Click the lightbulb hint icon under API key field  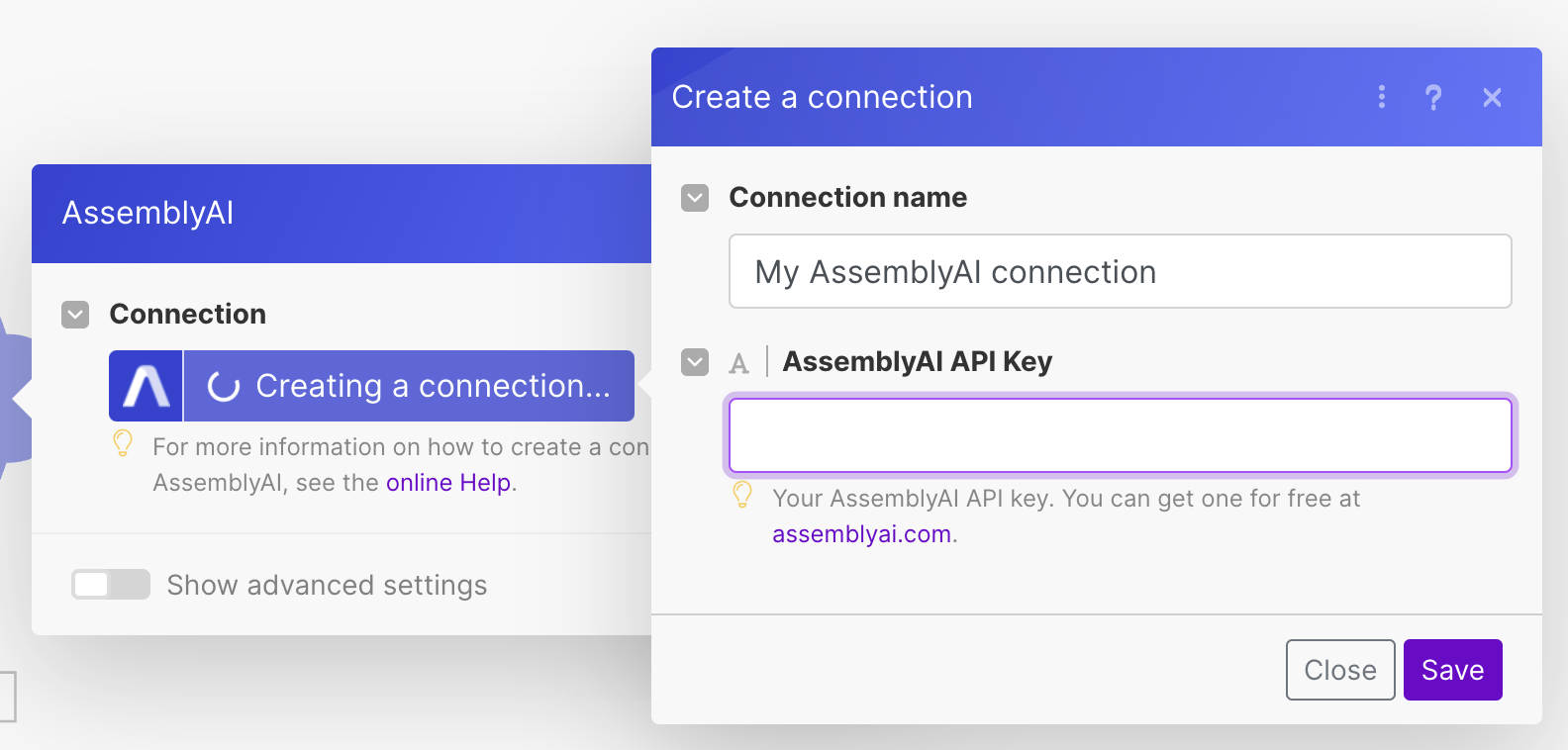pyautogui.click(x=742, y=495)
